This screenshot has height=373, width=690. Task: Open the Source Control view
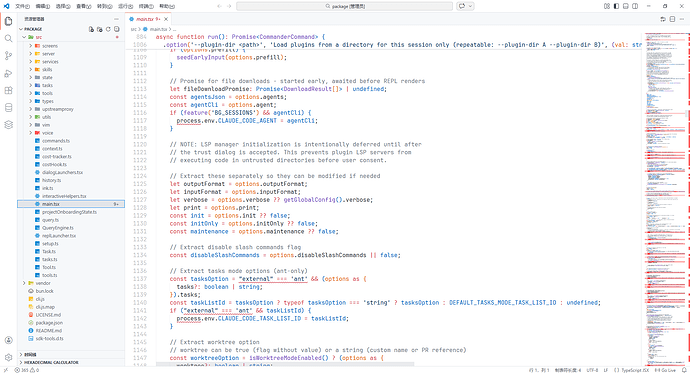coord(8,56)
